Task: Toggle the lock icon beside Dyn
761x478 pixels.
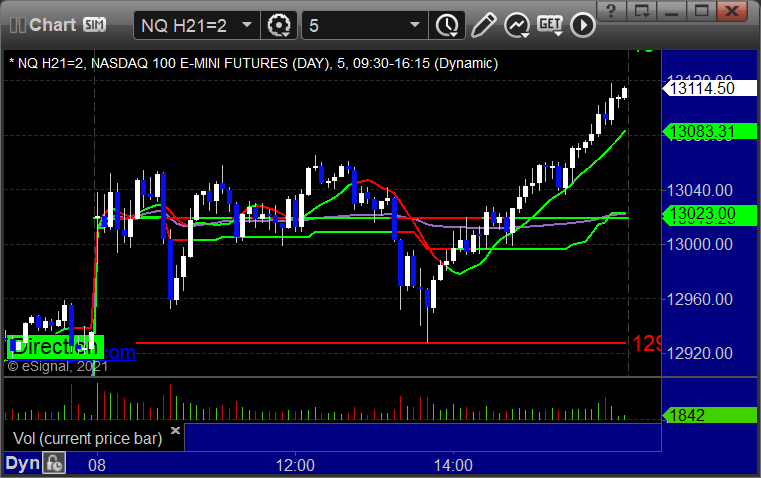Action: (54, 462)
